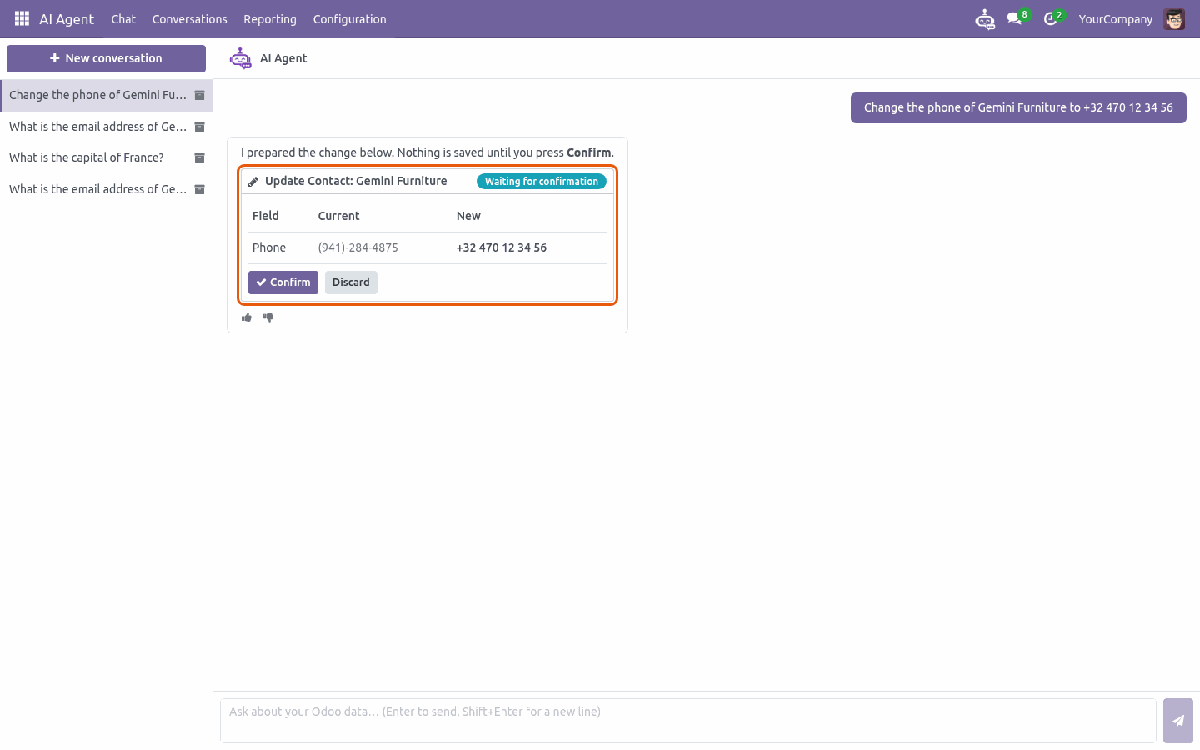Give thumbs up on the AI response

(x=247, y=318)
